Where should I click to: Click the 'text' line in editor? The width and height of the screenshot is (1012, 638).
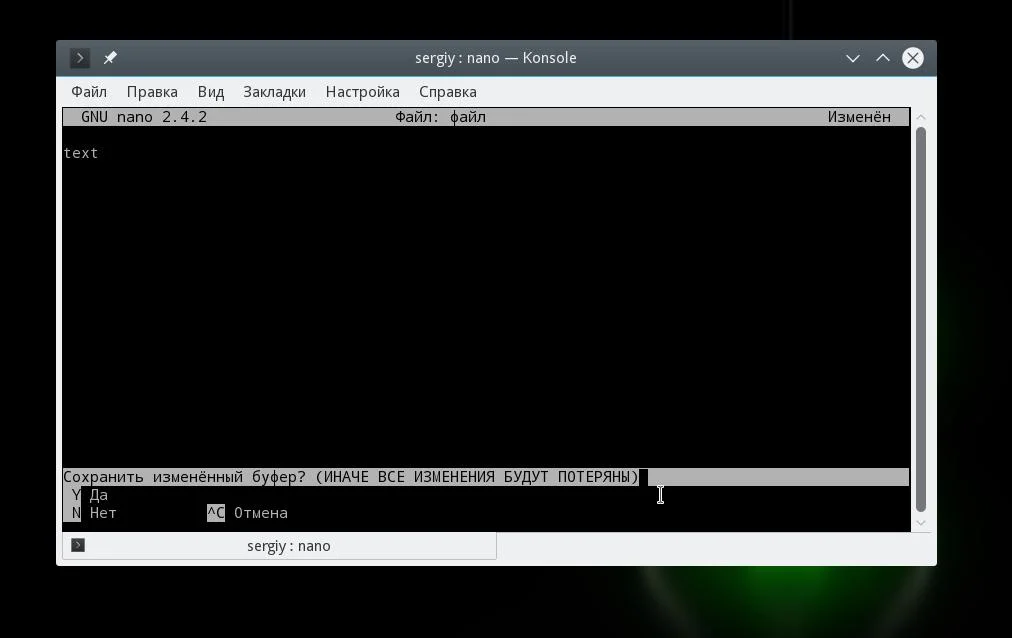[x=81, y=153]
